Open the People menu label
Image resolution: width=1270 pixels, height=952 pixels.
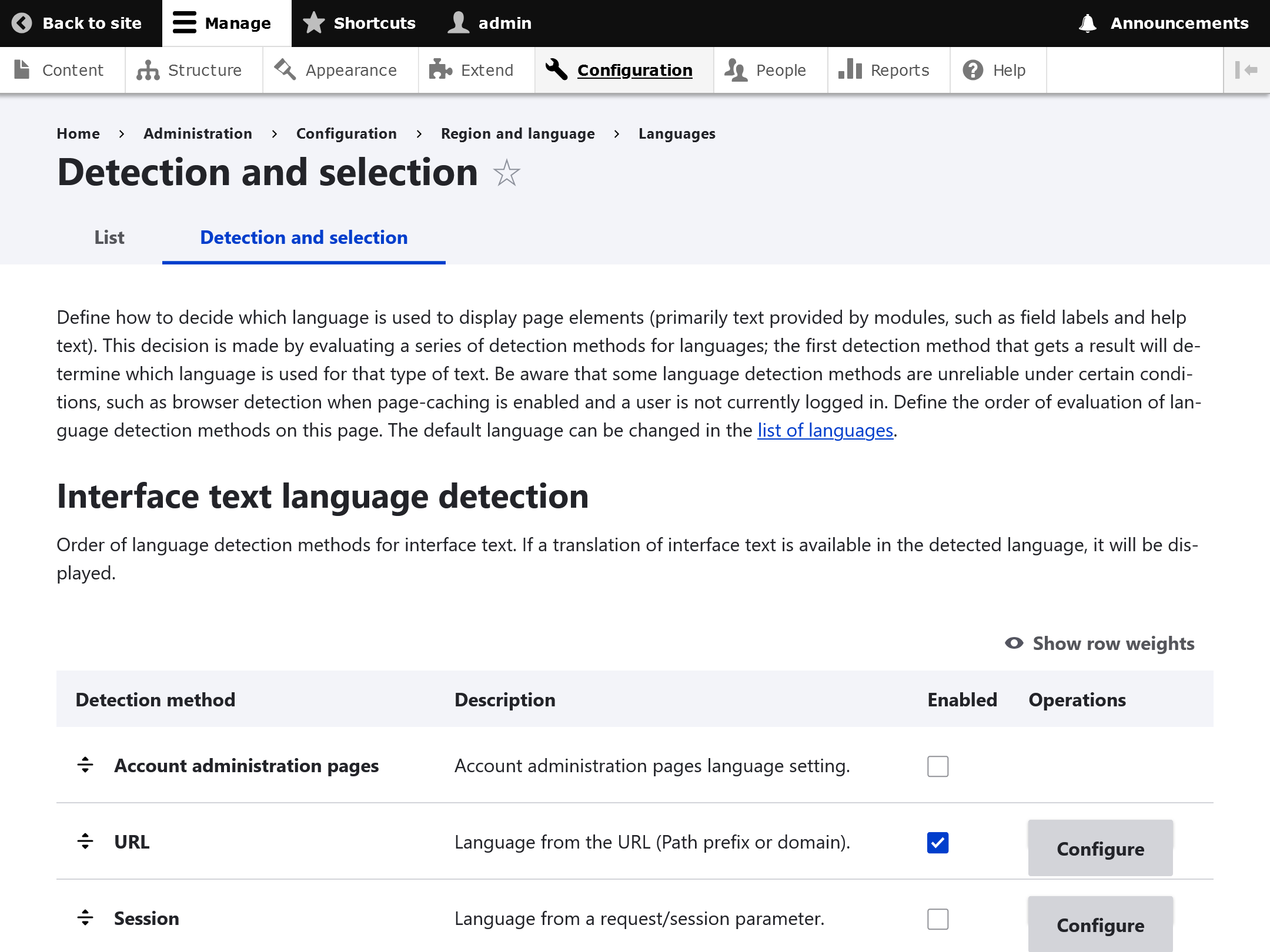781,71
